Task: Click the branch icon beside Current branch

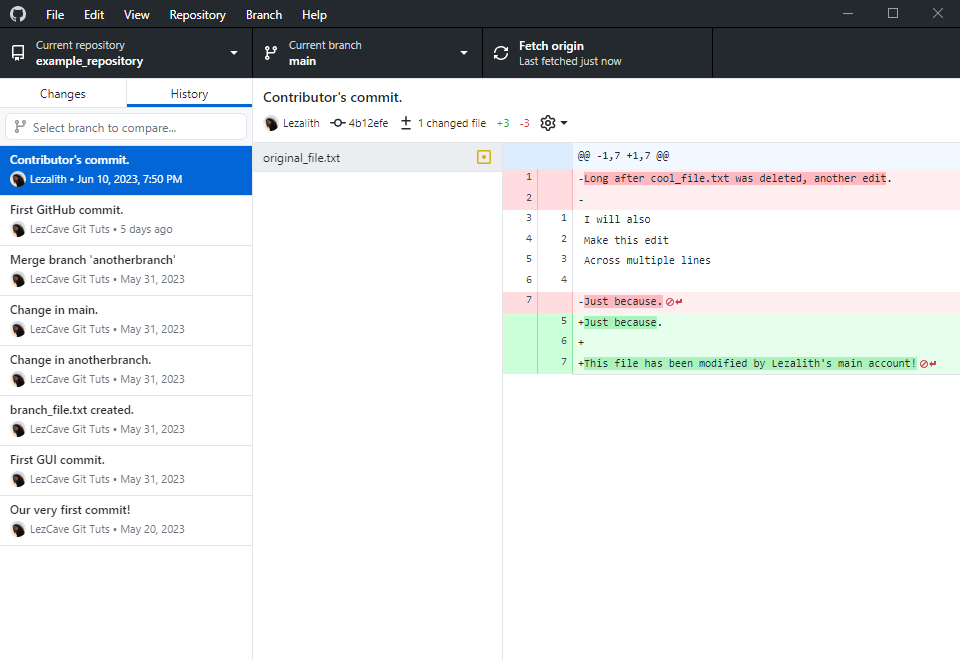Action: [x=271, y=53]
